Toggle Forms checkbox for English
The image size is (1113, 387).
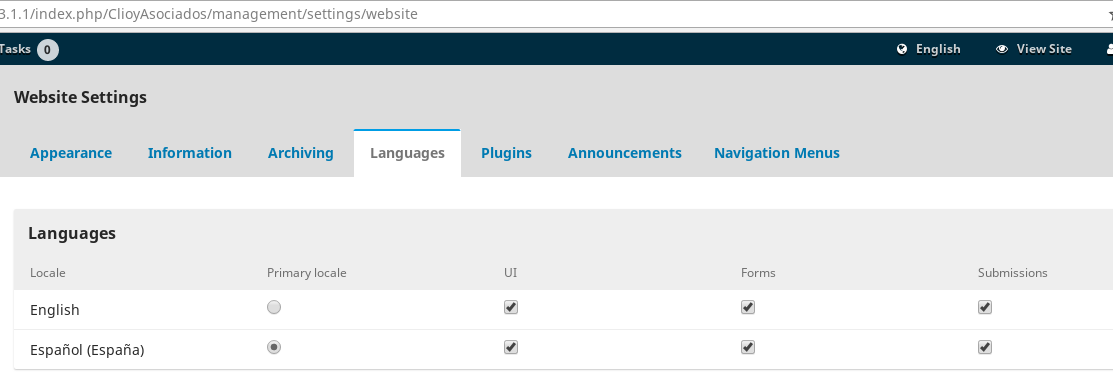(748, 307)
